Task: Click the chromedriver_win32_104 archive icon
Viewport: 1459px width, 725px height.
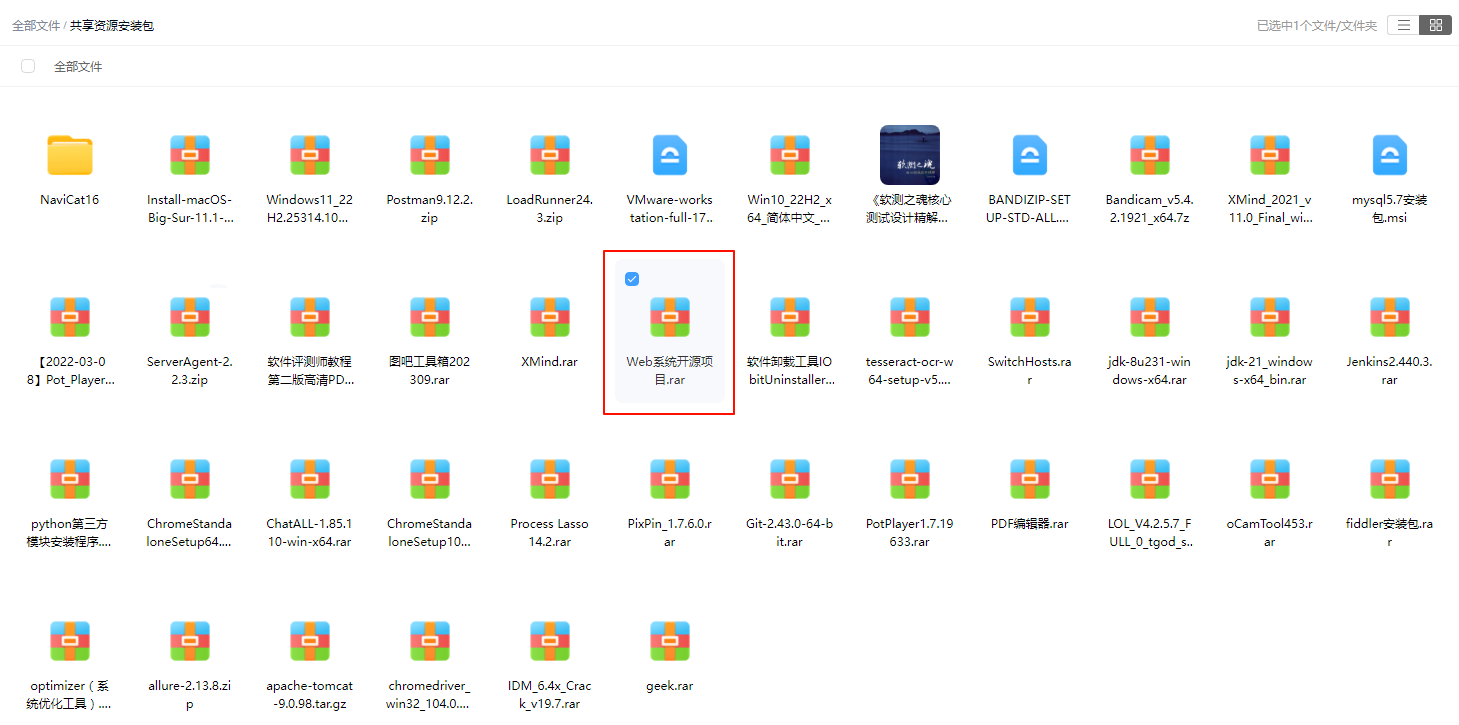Action: point(430,641)
